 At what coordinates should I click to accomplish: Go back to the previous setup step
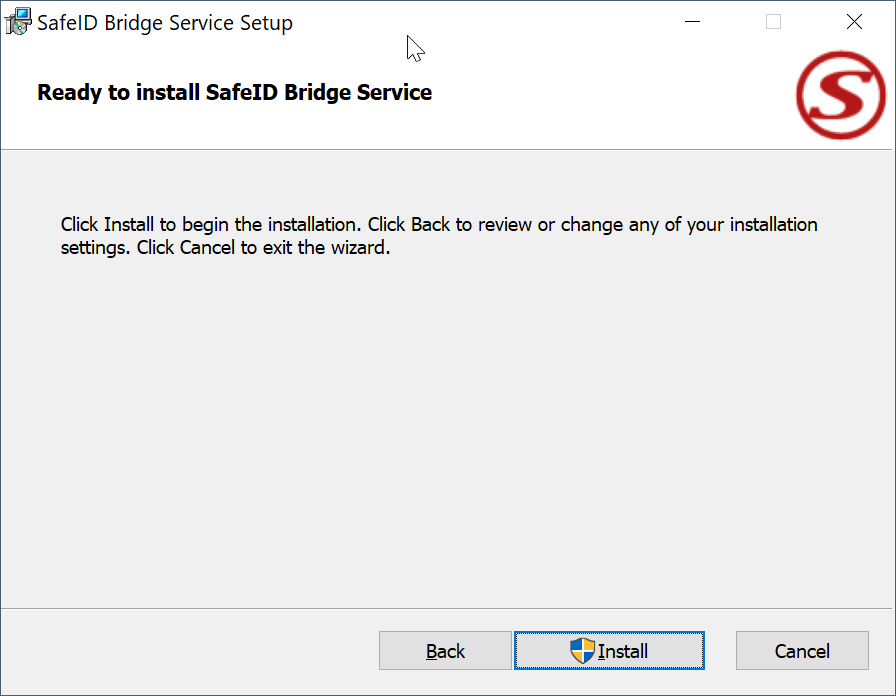click(x=445, y=651)
